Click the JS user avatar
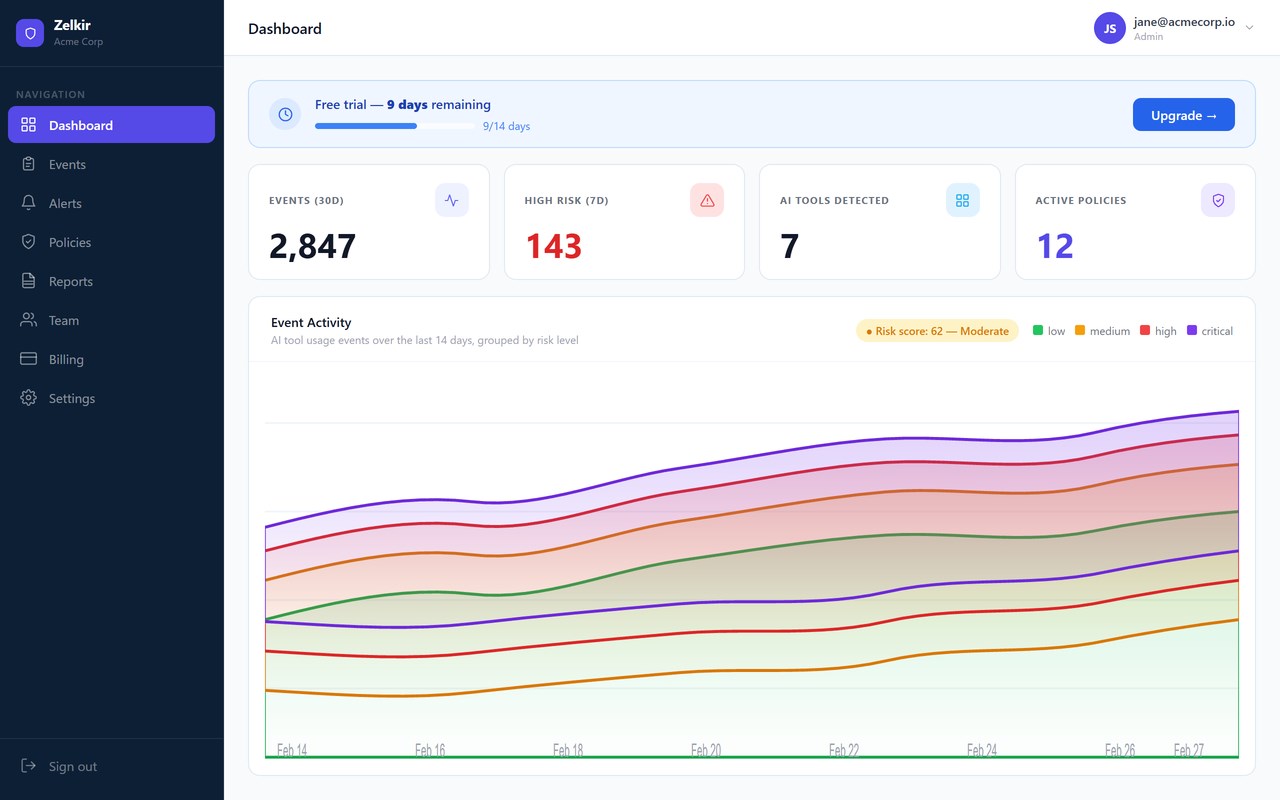Image resolution: width=1280 pixels, height=800 pixels. pyautogui.click(x=1110, y=28)
